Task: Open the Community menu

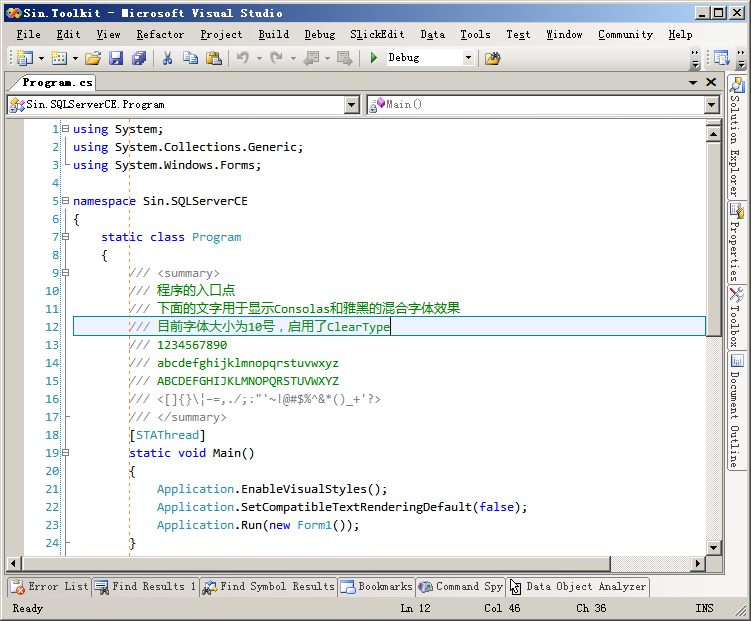Action: tap(625, 34)
